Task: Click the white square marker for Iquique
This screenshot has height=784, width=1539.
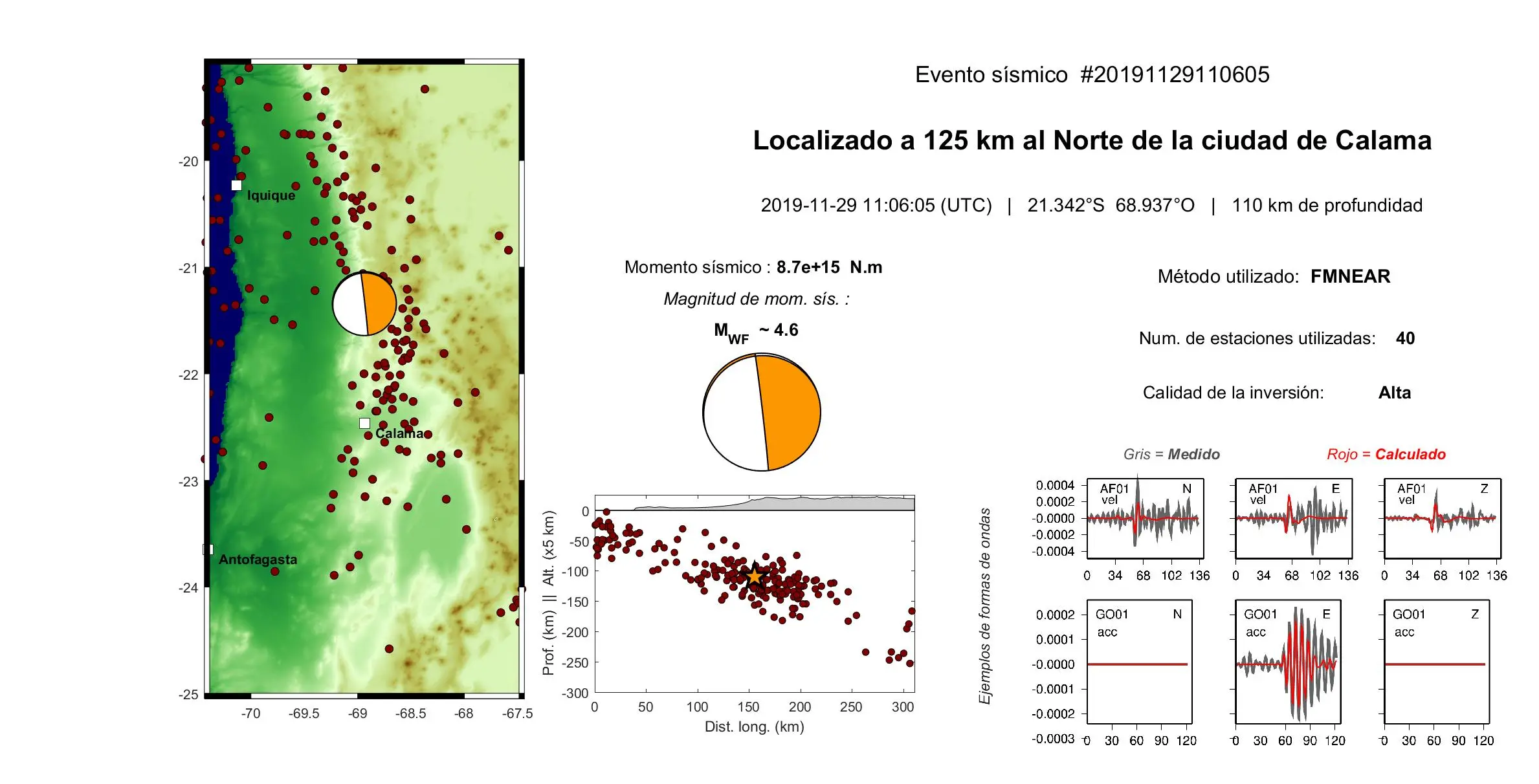Action: (x=237, y=186)
